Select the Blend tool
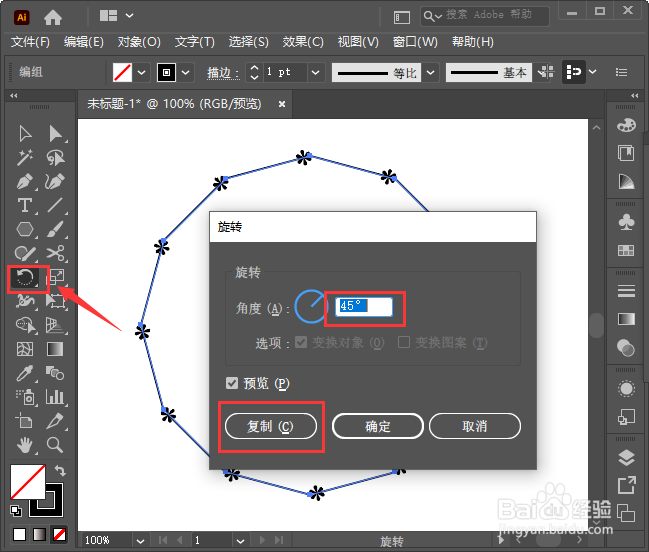The width and height of the screenshot is (649, 552). (55, 373)
